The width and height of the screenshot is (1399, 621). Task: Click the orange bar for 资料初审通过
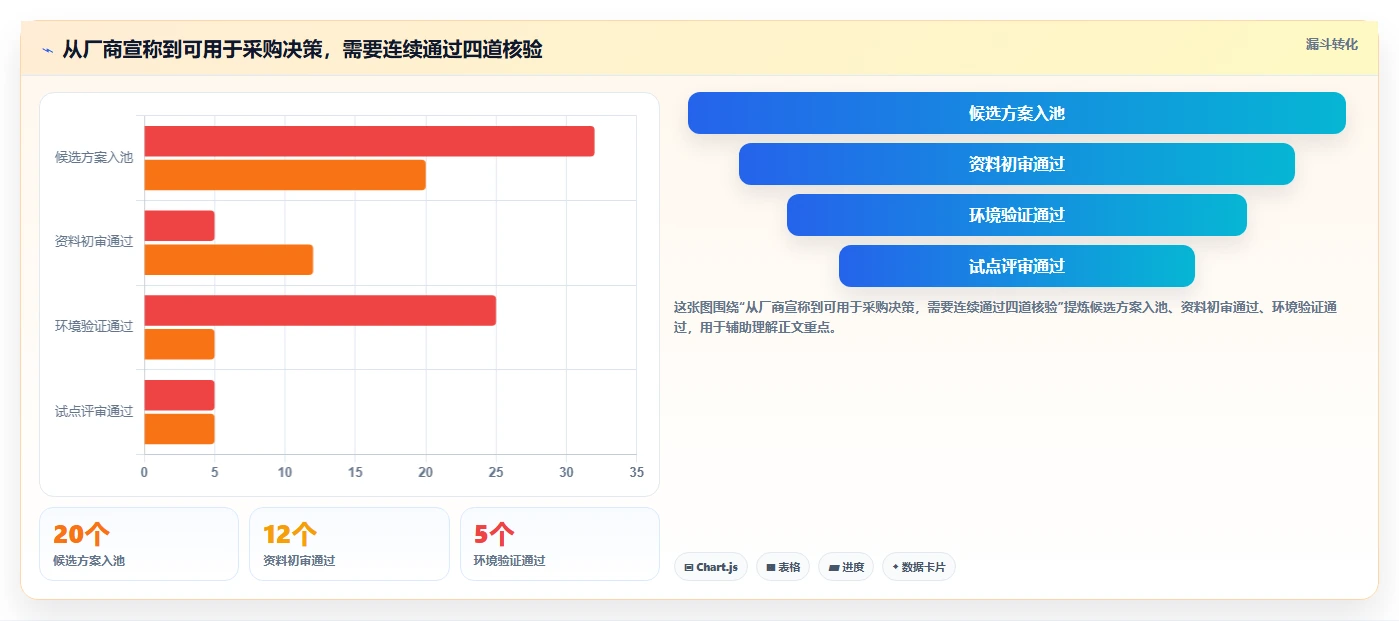click(228, 260)
